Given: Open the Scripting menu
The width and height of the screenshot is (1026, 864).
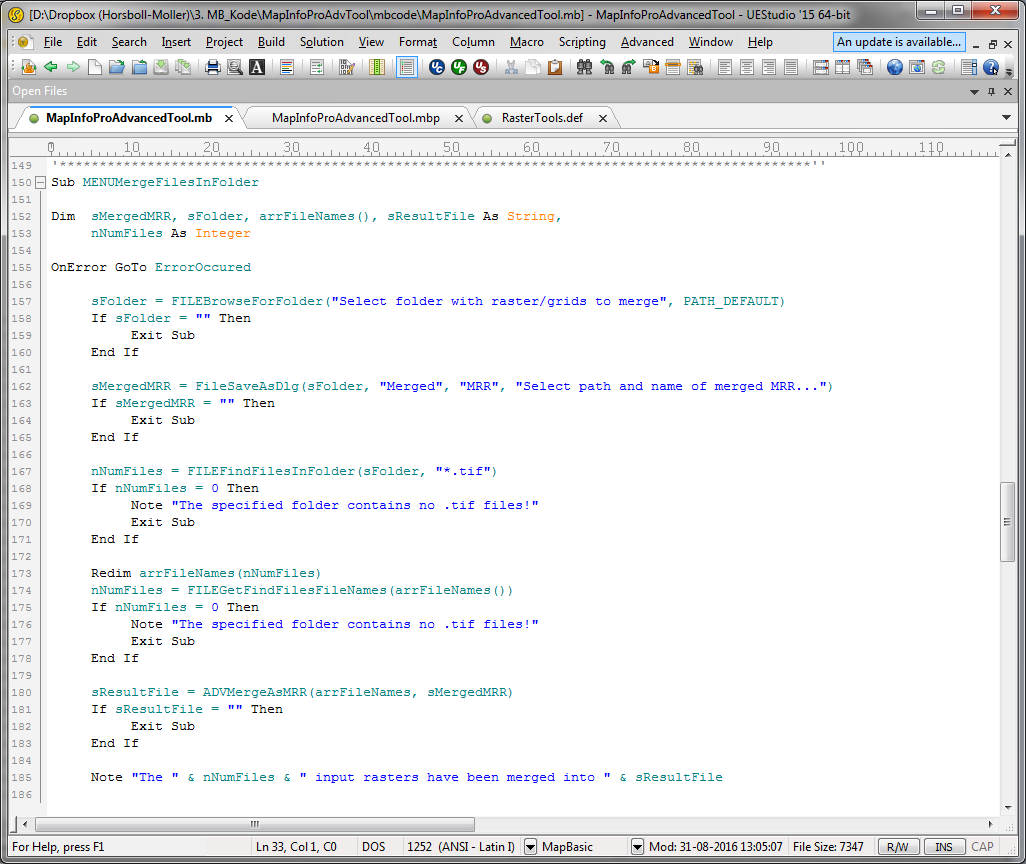Looking at the screenshot, I should pos(582,42).
